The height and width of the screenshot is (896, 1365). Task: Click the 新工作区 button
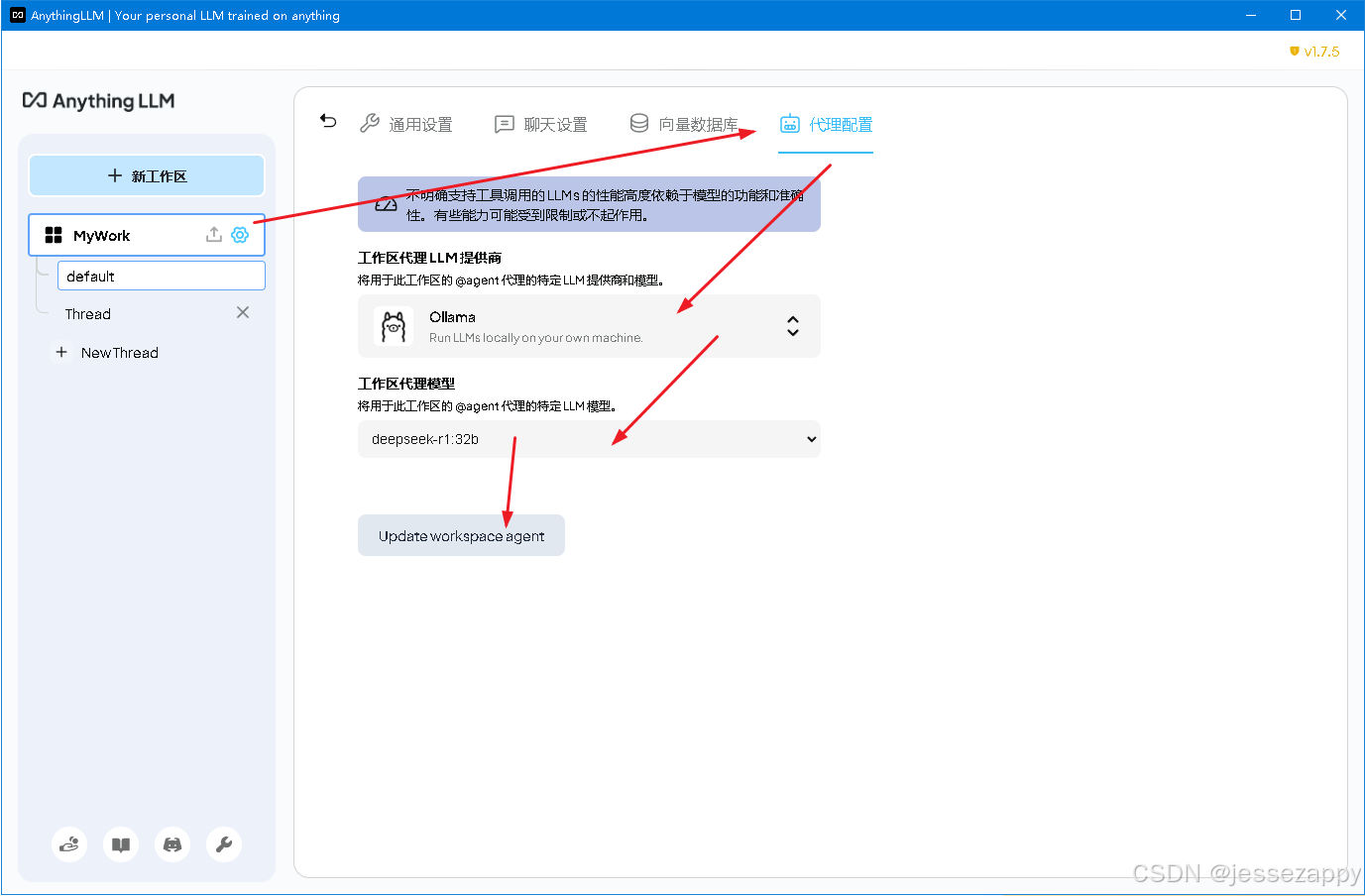point(147,175)
